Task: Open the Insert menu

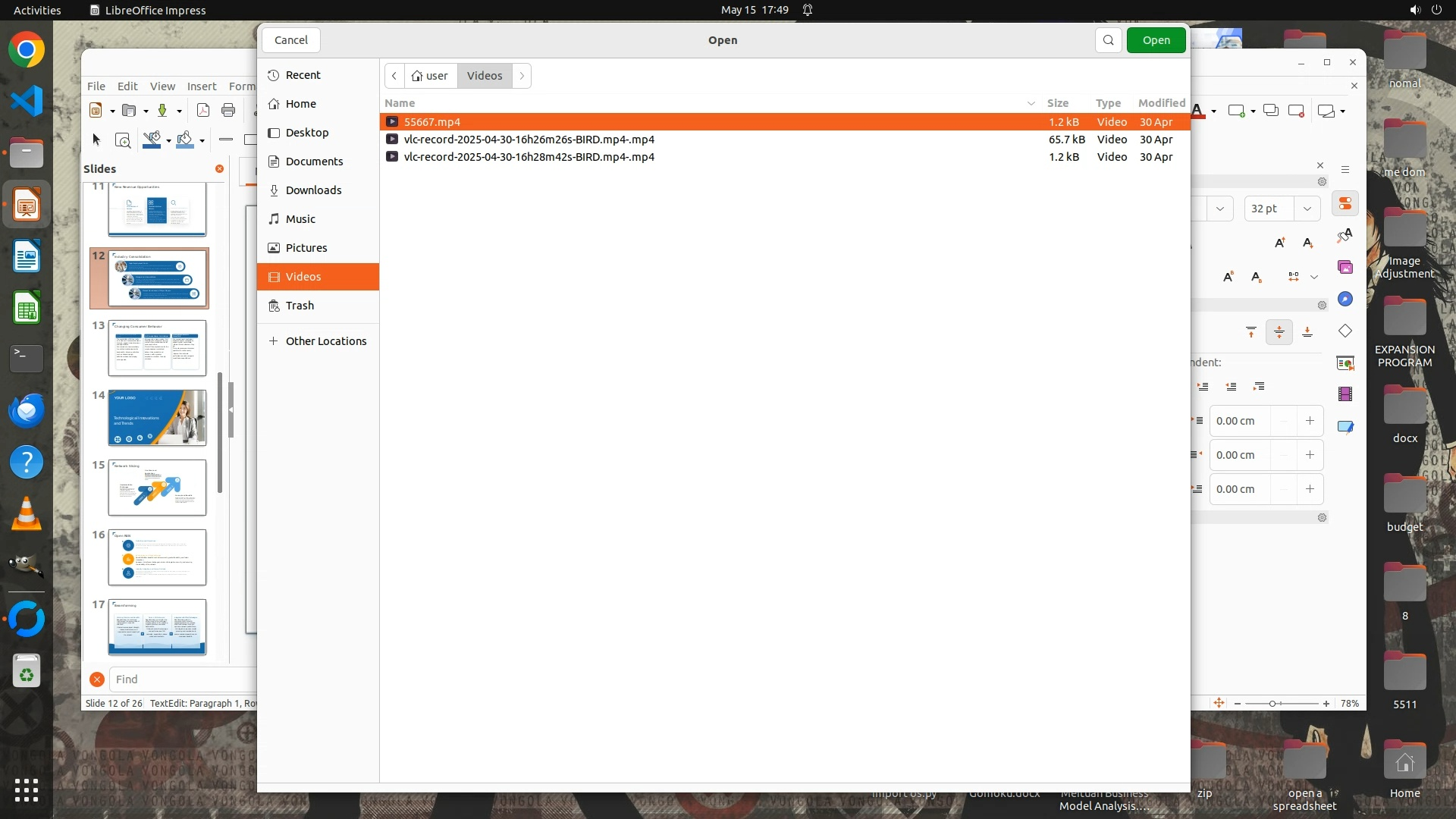Action: point(202,86)
